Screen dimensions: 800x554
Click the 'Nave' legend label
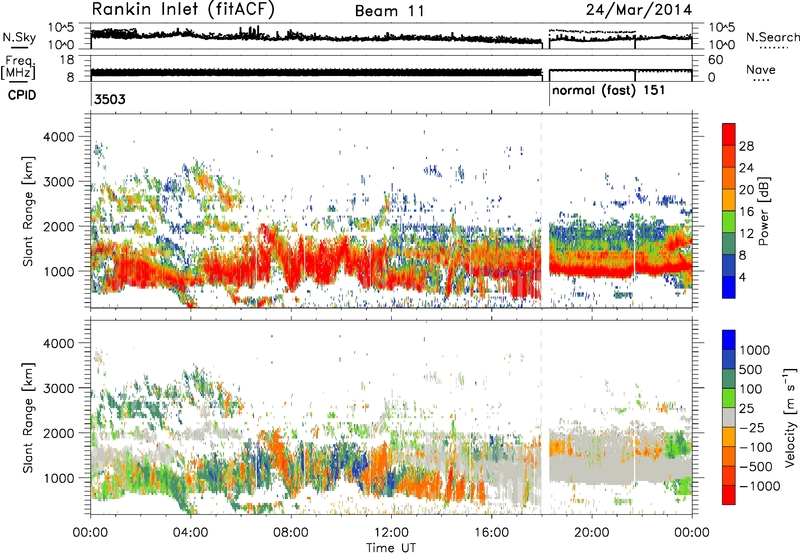pyautogui.click(x=761, y=69)
